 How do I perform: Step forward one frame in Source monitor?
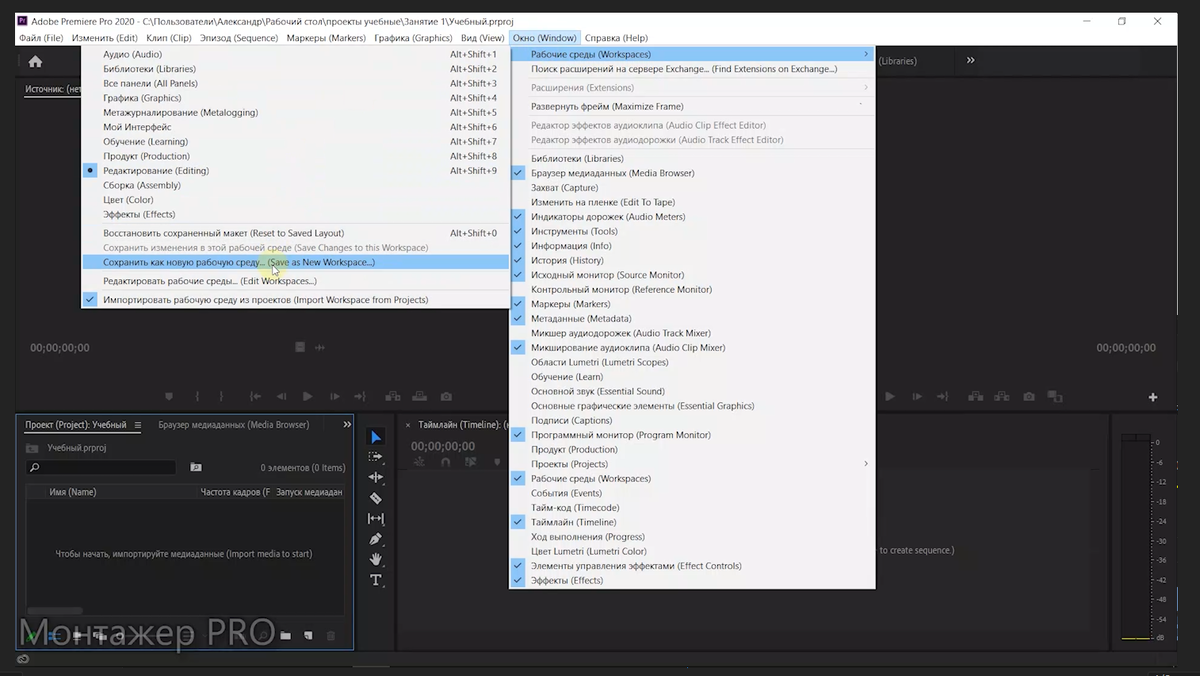click(334, 397)
